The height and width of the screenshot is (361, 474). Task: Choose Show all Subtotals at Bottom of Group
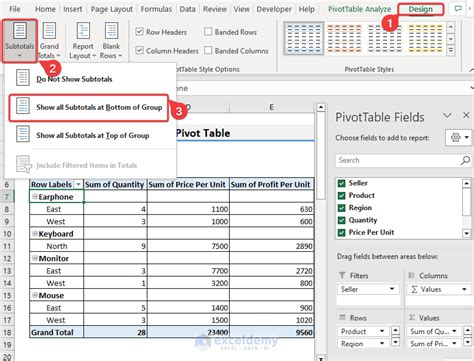89,107
